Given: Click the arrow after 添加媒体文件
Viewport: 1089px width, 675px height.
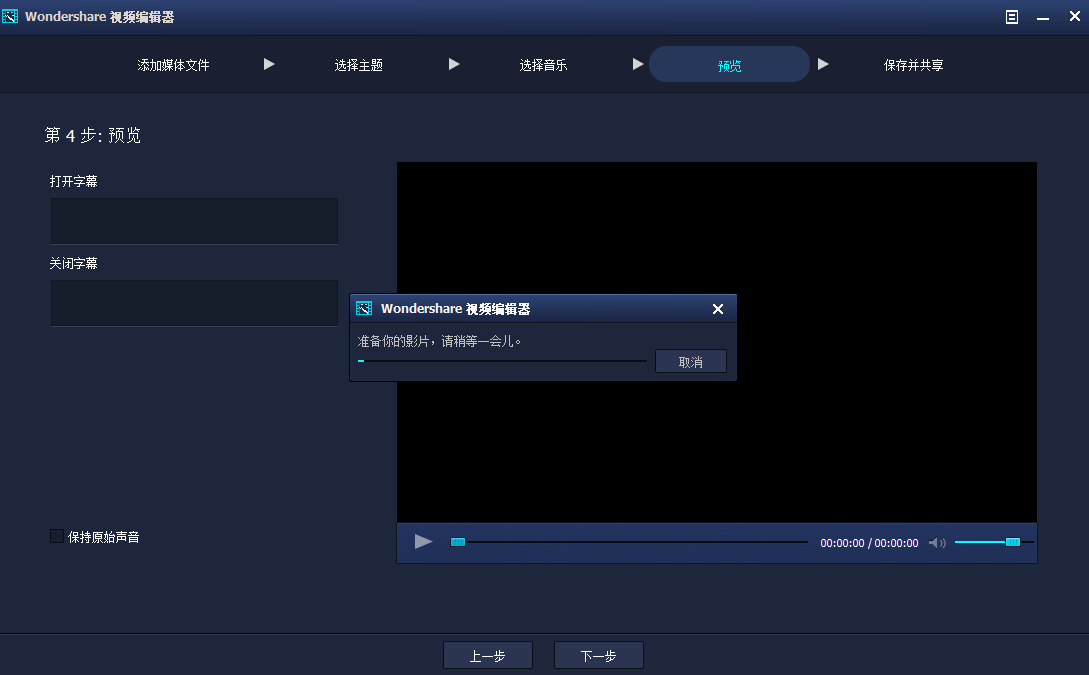Looking at the screenshot, I should point(269,65).
